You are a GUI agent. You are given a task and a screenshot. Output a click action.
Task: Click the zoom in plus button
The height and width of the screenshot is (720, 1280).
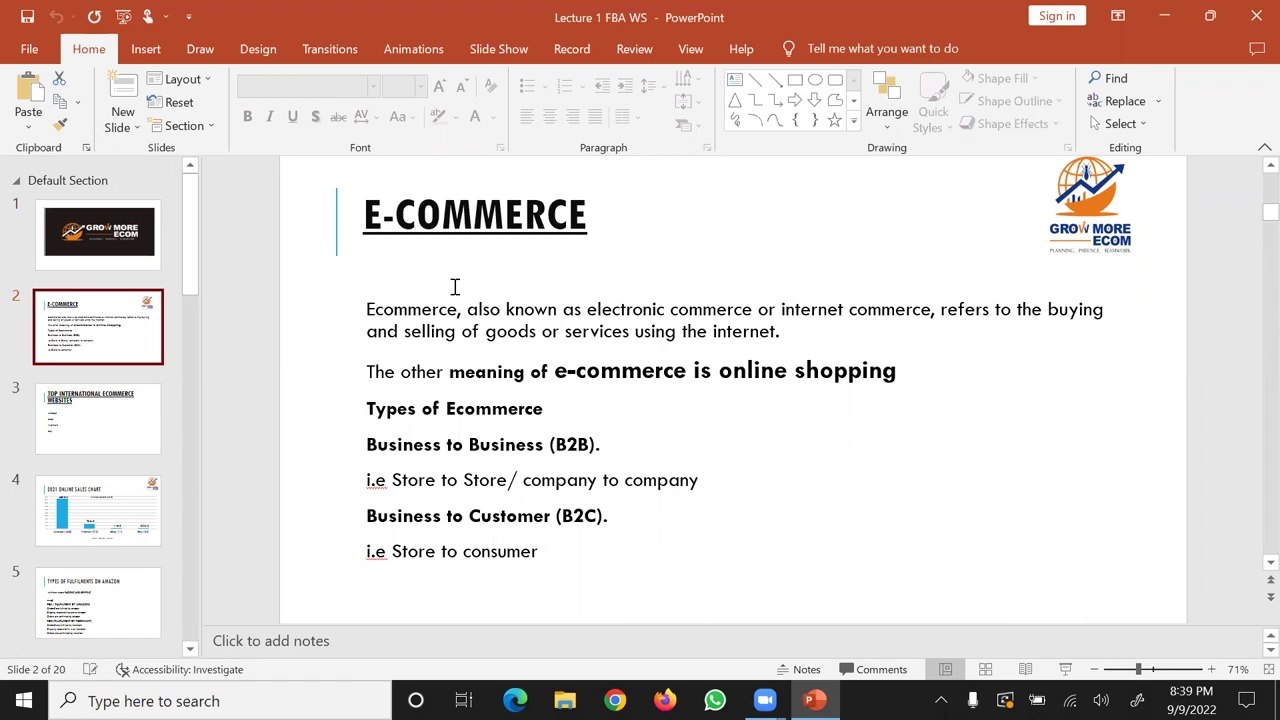1211,670
